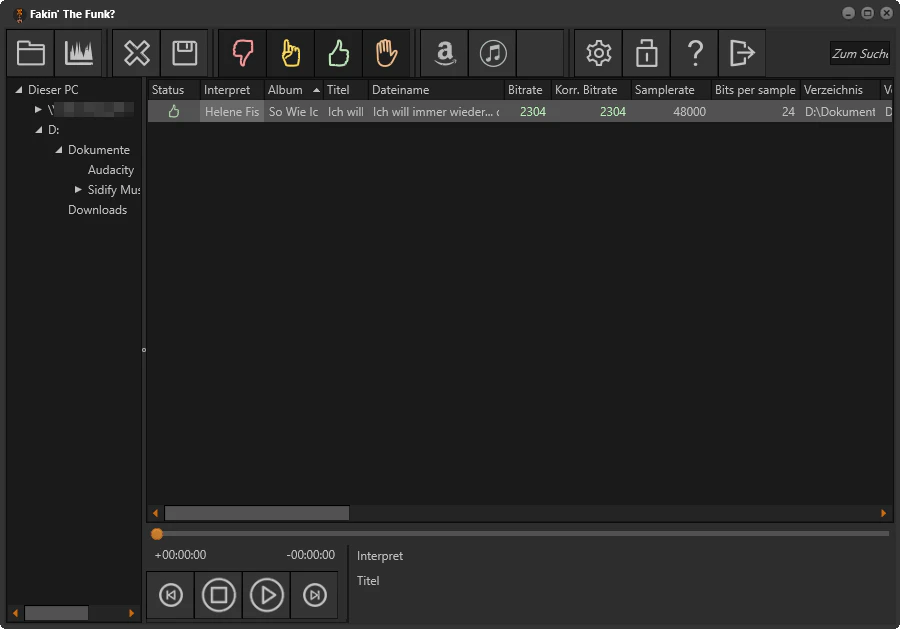Click the green thumbs-up toolbar icon
900x629 pixels.
click(x=339, y=53)
